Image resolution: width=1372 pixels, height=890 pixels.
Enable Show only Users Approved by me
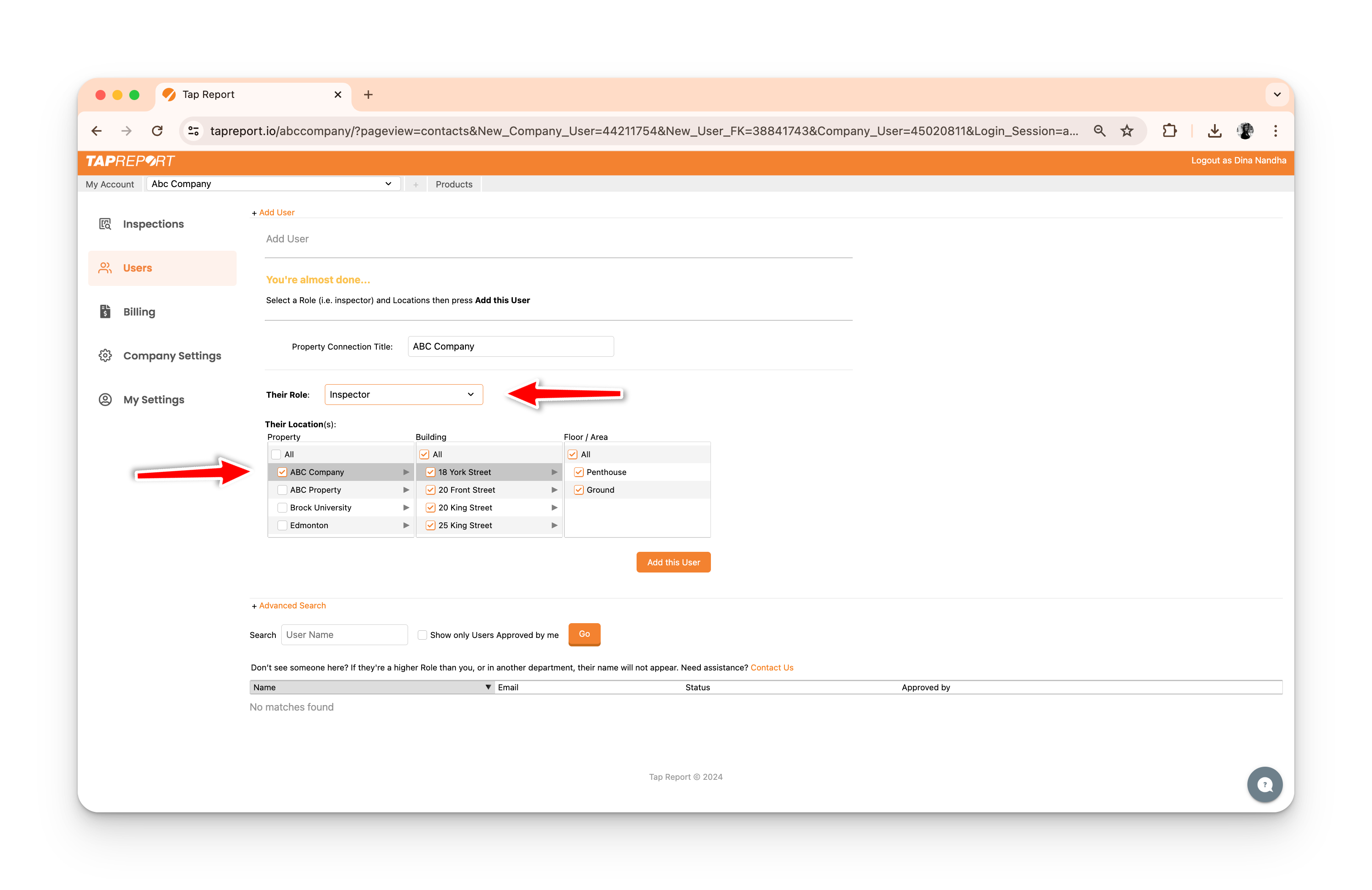[422, 635]
